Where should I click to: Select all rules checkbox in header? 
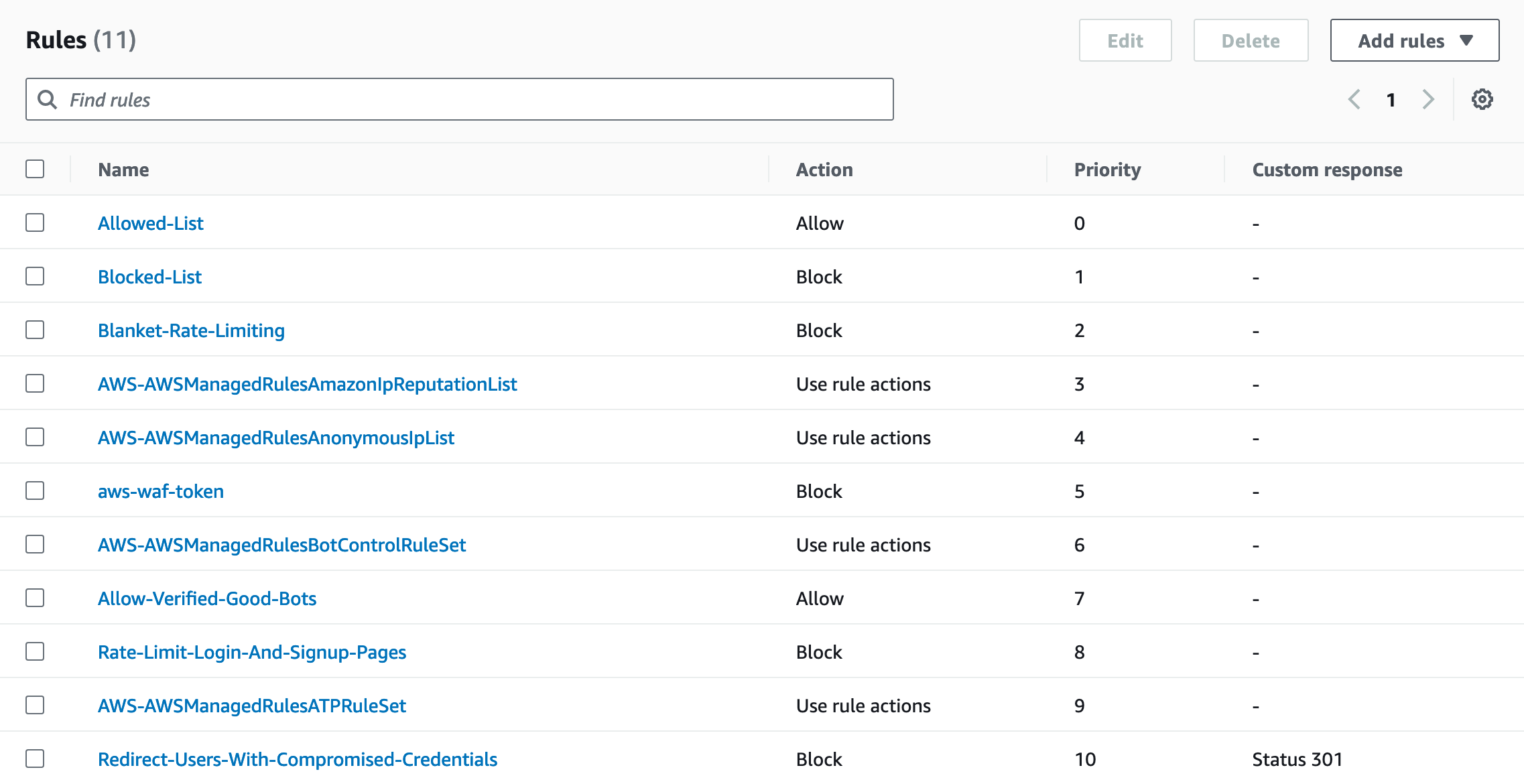click(35, 169)
